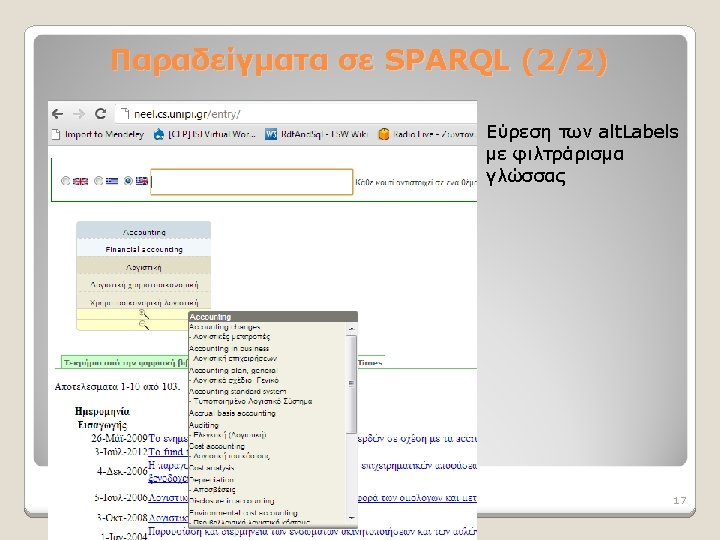Click the blank page icon of the Mendeley bookmark
Image resolution: width=720 pixels, height=540 pixels.
coord(56,135)
